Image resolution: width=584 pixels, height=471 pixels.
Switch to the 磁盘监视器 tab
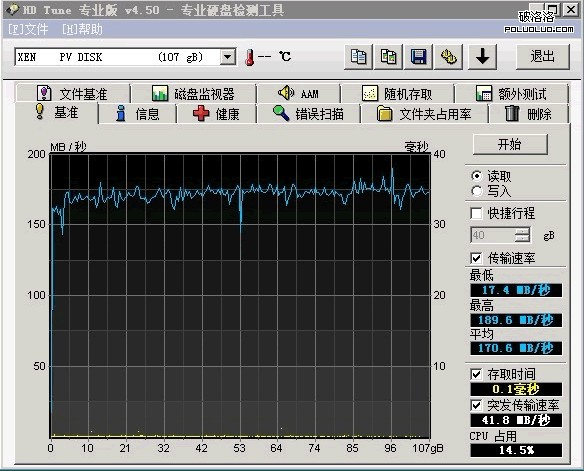click(194, 93)
